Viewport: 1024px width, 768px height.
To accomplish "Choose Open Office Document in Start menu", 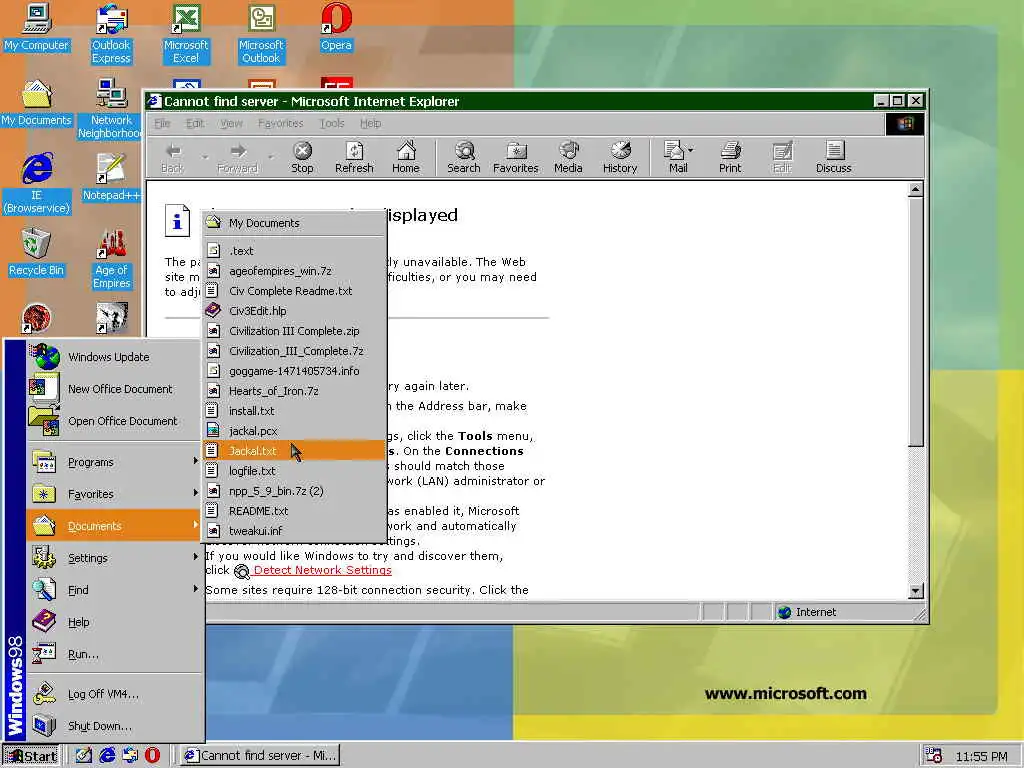I will click(114, 421).
